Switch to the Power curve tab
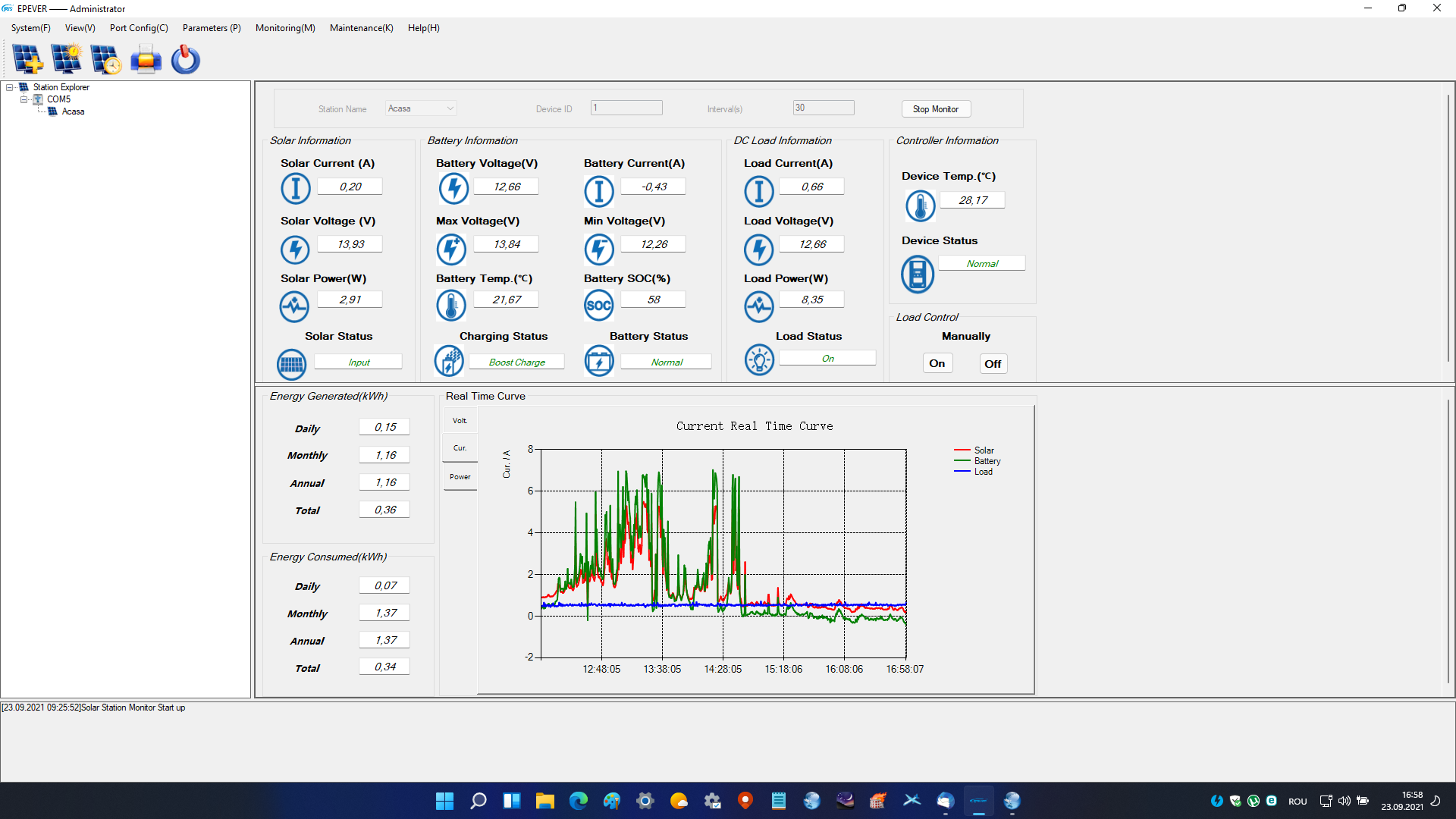Screen dimensions: 1456x819 [460, 477]
